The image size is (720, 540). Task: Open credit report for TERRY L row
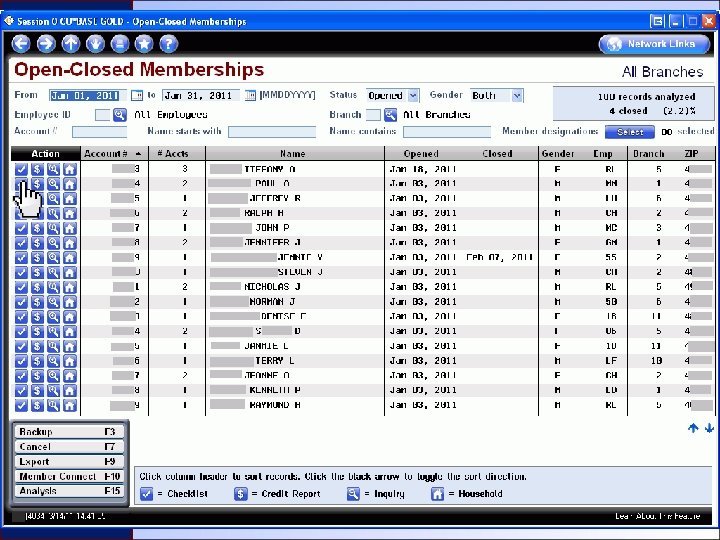coord(37,361)
